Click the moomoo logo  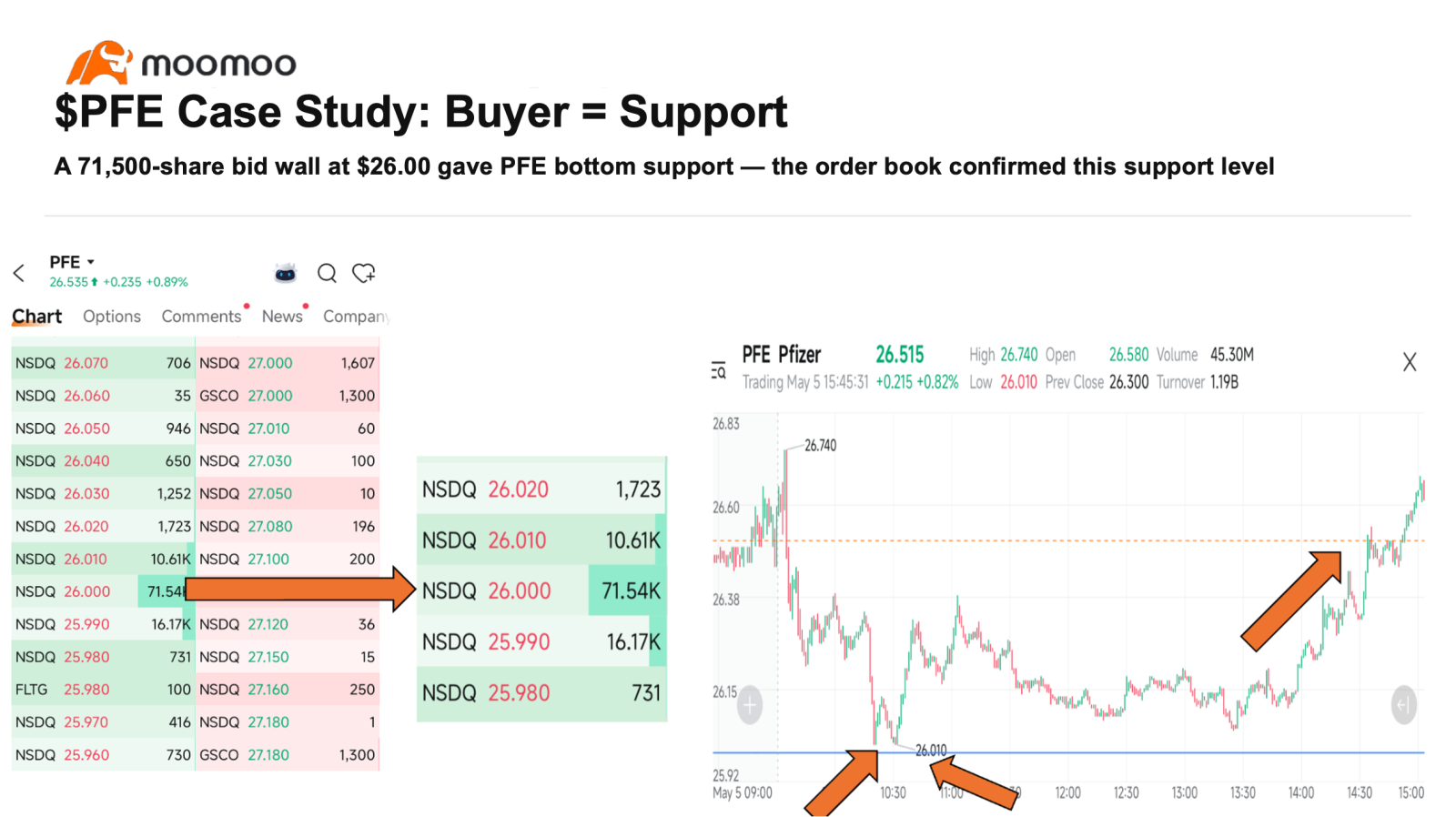point(181,63)
